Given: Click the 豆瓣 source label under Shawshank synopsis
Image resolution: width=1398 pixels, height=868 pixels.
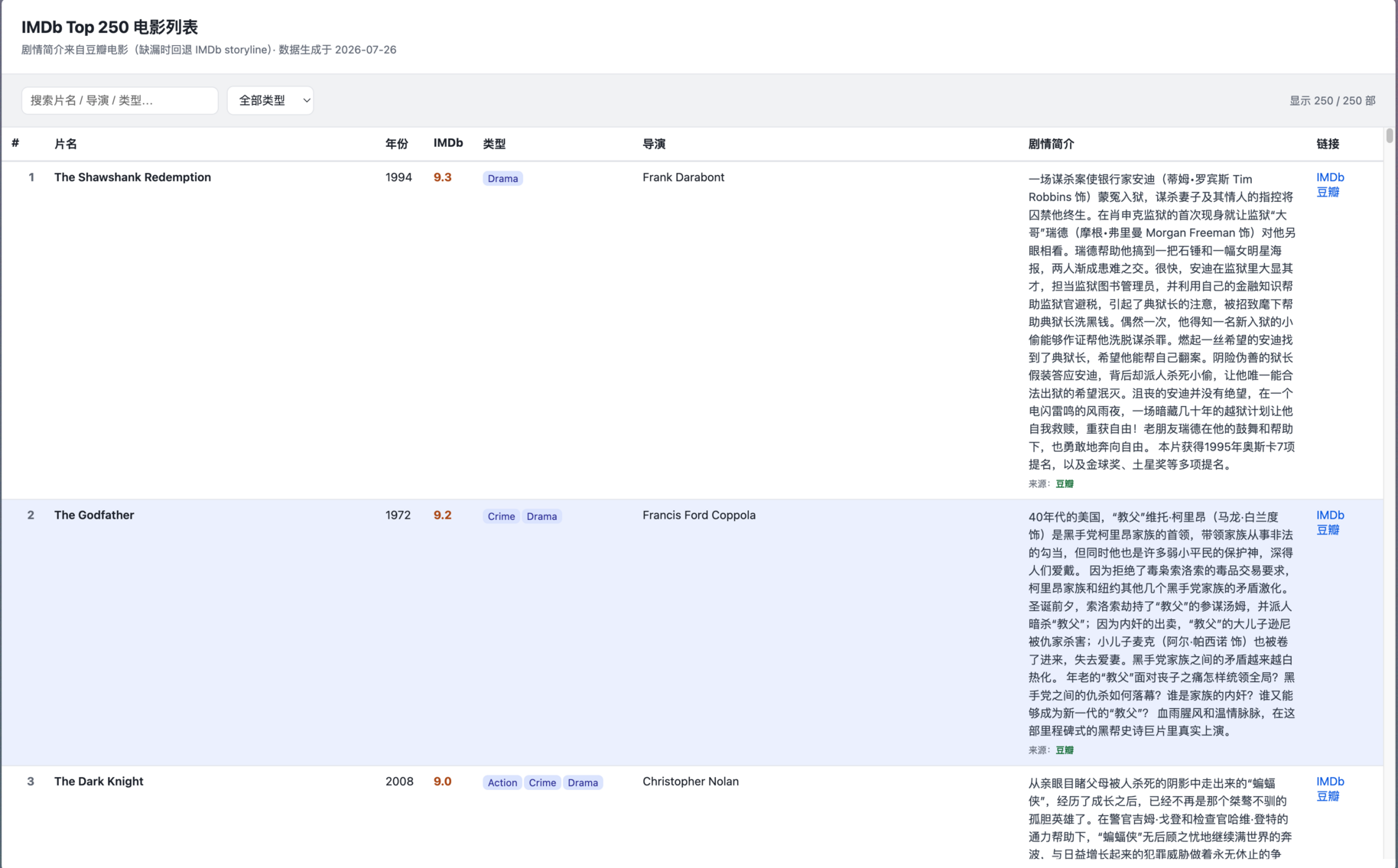Looking at the screenshot, I should click(x=1065, y=484).
